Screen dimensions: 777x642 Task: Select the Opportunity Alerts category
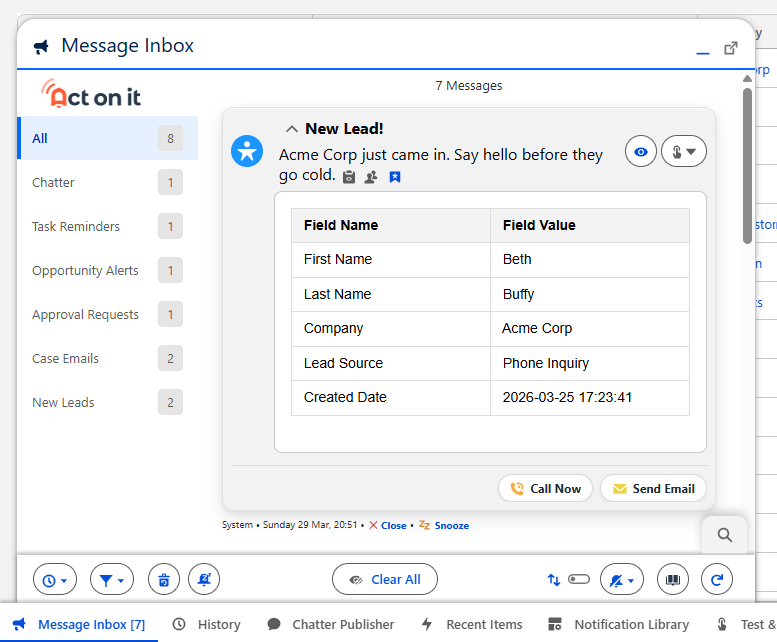[x=108, y=270]
